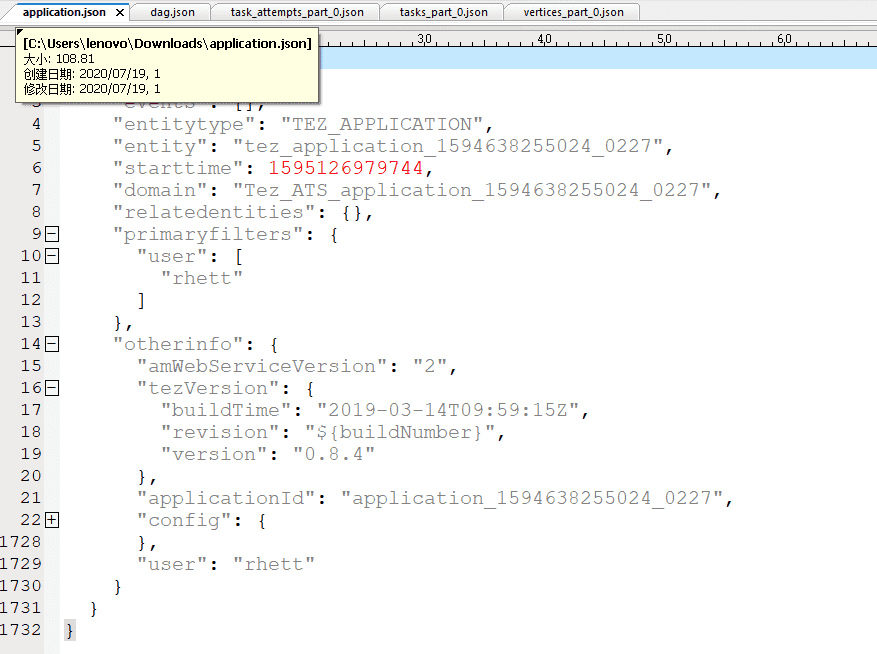The width and height of the screenshot is (877, 654).
Task: Click the starttime value 1595126979744
Action: pyautogui.click(x=345, y=168)
